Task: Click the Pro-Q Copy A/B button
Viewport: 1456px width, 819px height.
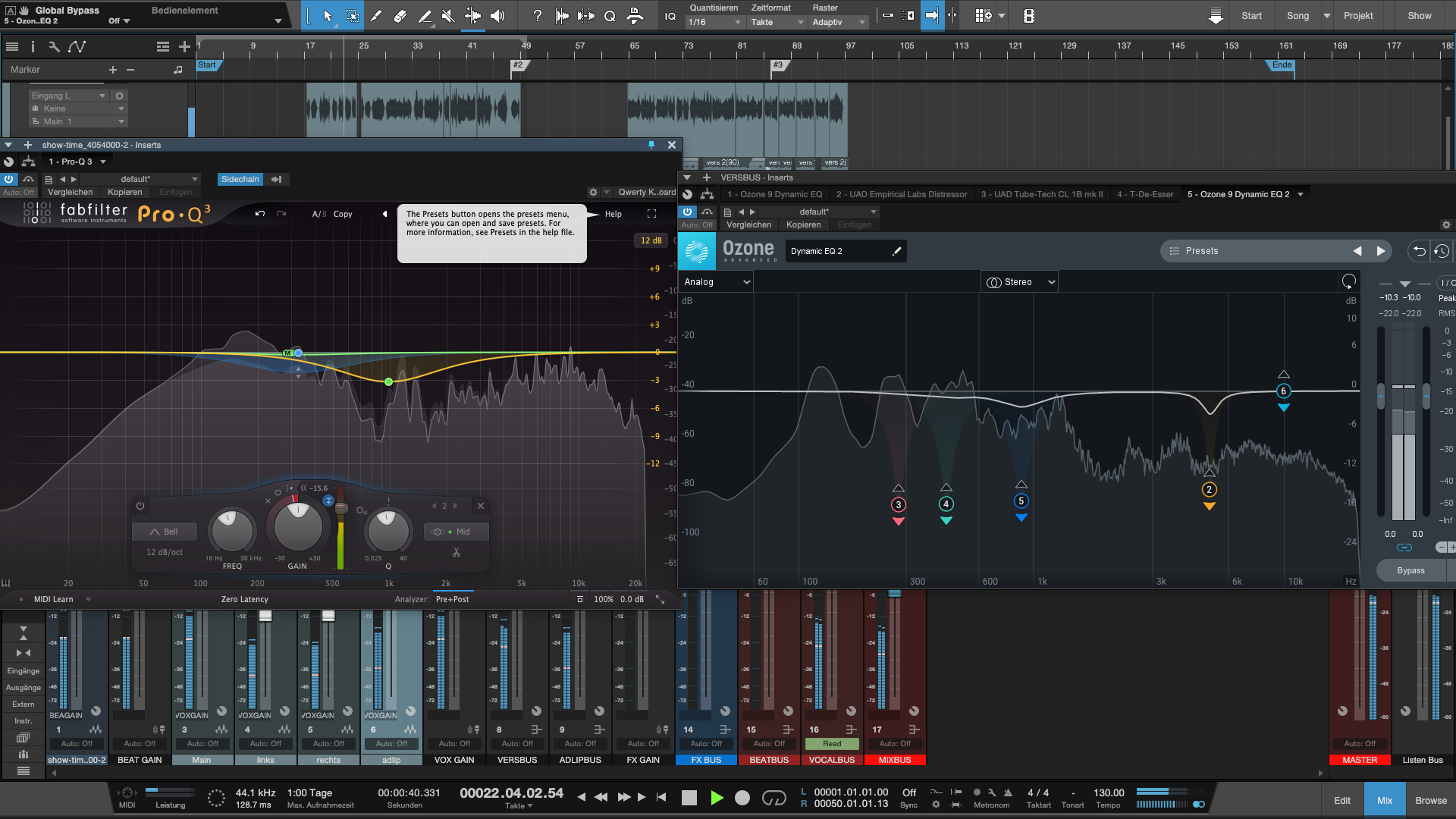Action: tap(343, 215)
